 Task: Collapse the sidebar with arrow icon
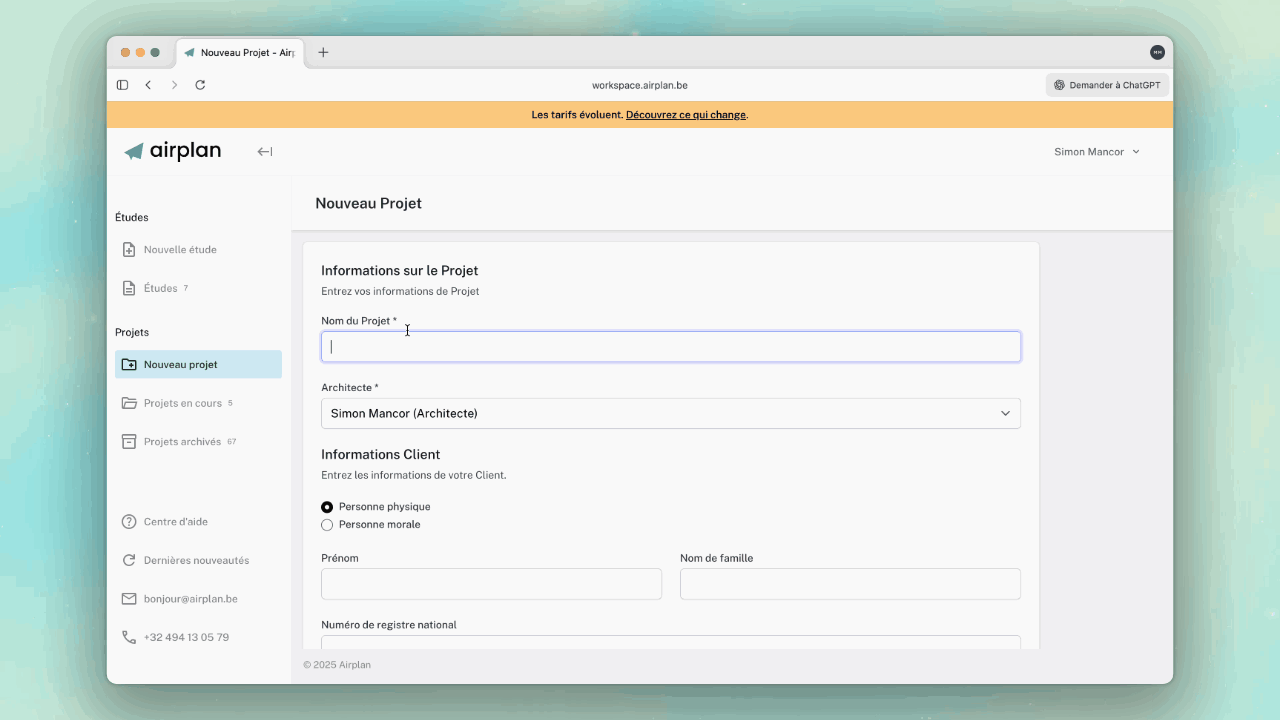265,152
